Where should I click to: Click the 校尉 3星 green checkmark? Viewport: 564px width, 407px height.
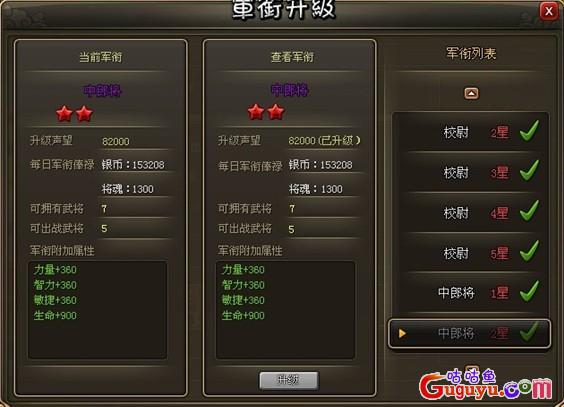tap(529, 170)
